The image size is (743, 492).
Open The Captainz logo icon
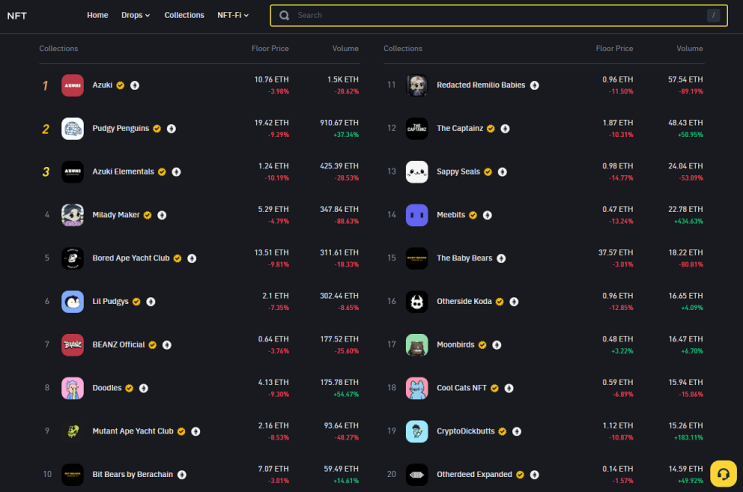417,128
